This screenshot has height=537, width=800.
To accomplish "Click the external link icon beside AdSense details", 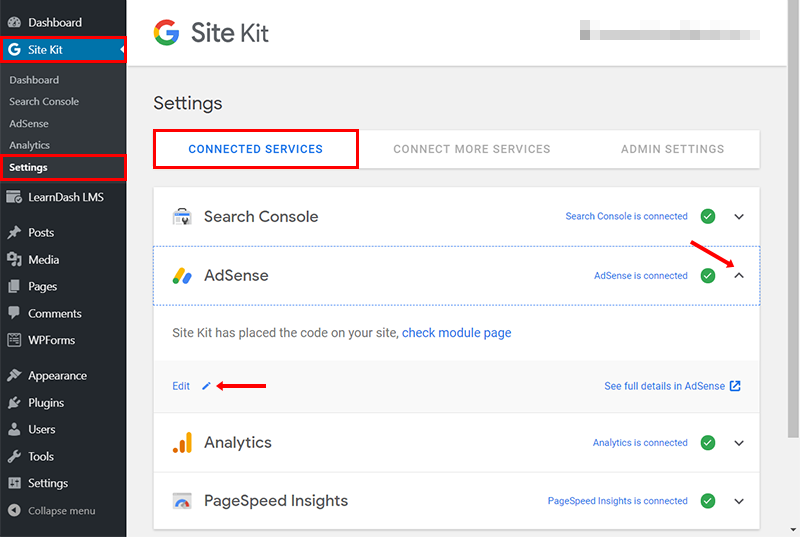I will pos(735,386).
